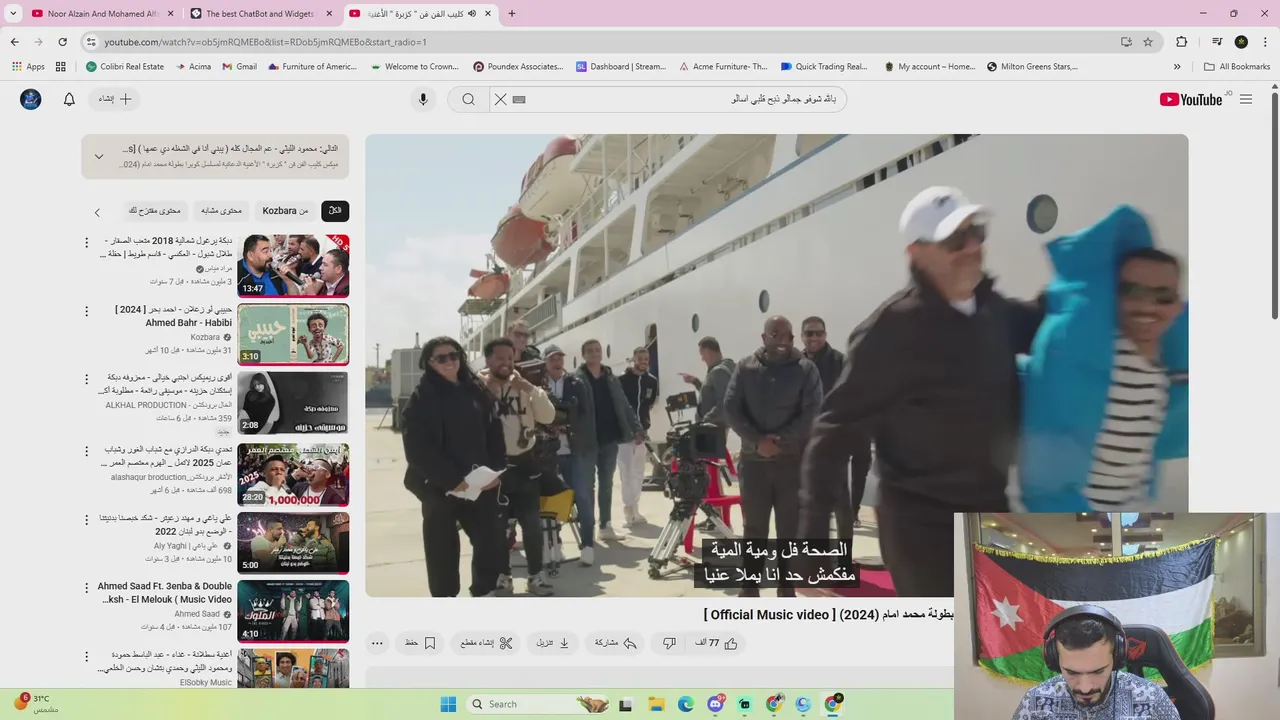The width and height of the screenshot is (1280, 720).
Task: Open the account avatar menu
Action: tap(31, 99)
